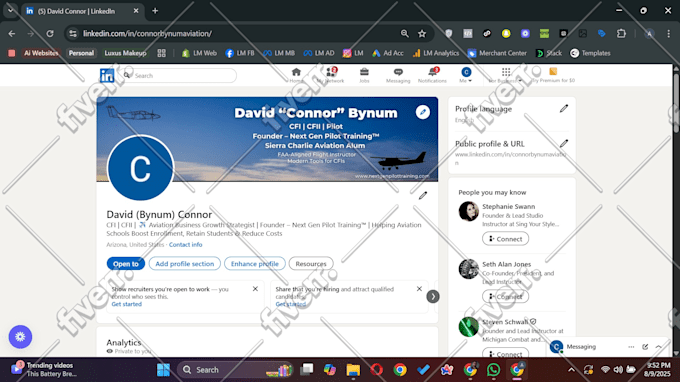Open LinkedIn Home icon
The height and width of the screenshot is (382, 680).
click(296, 72)
